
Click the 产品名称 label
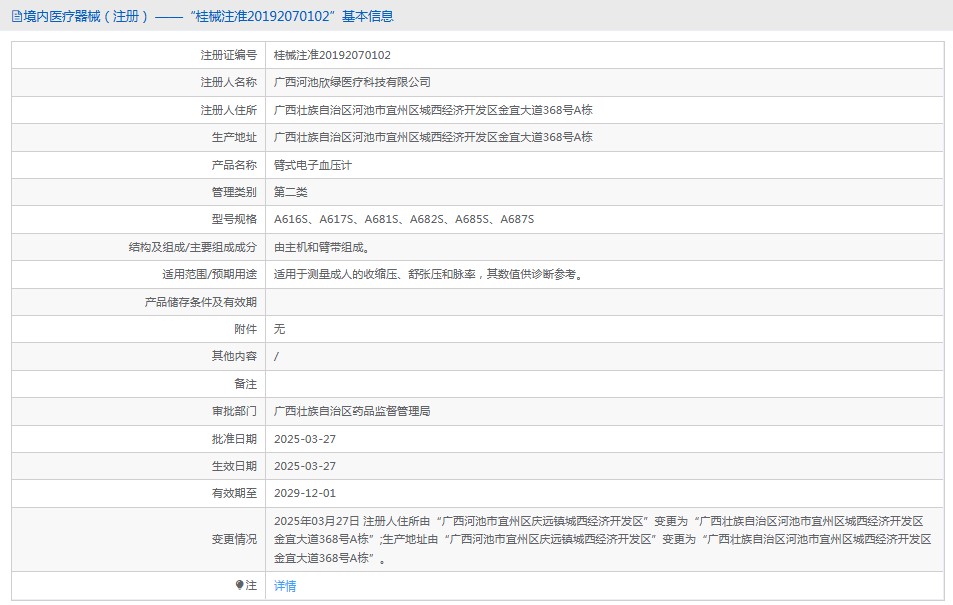point(234,165)
